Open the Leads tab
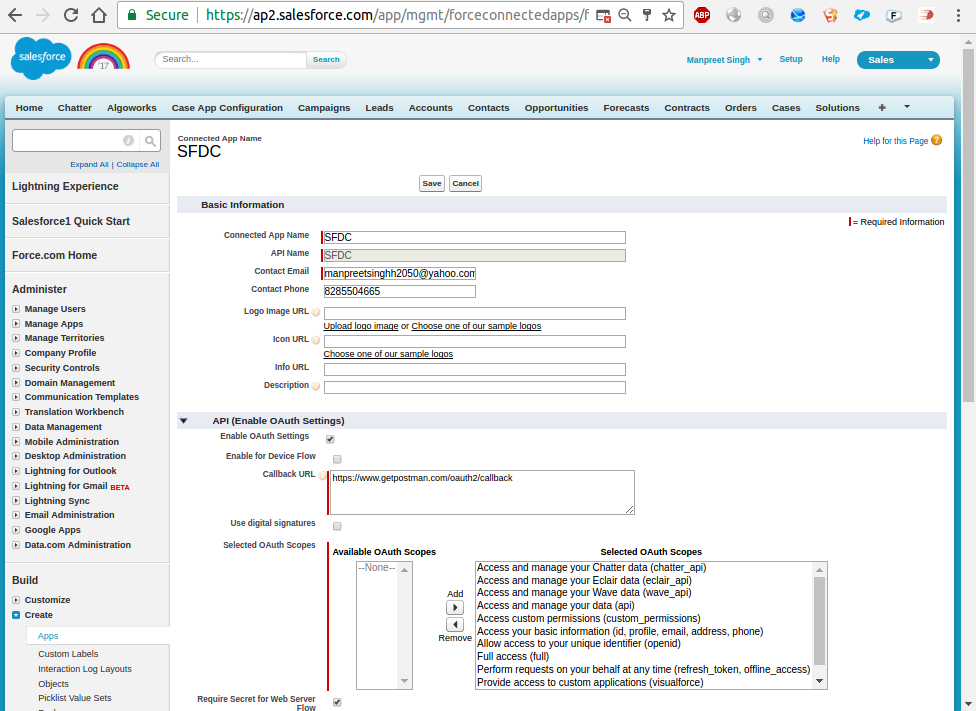 point(379,108)
